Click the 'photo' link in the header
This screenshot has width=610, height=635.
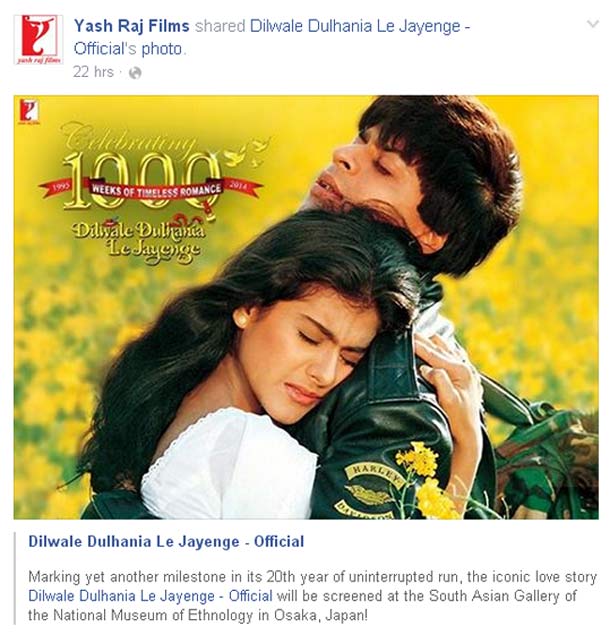coord(162,49)
